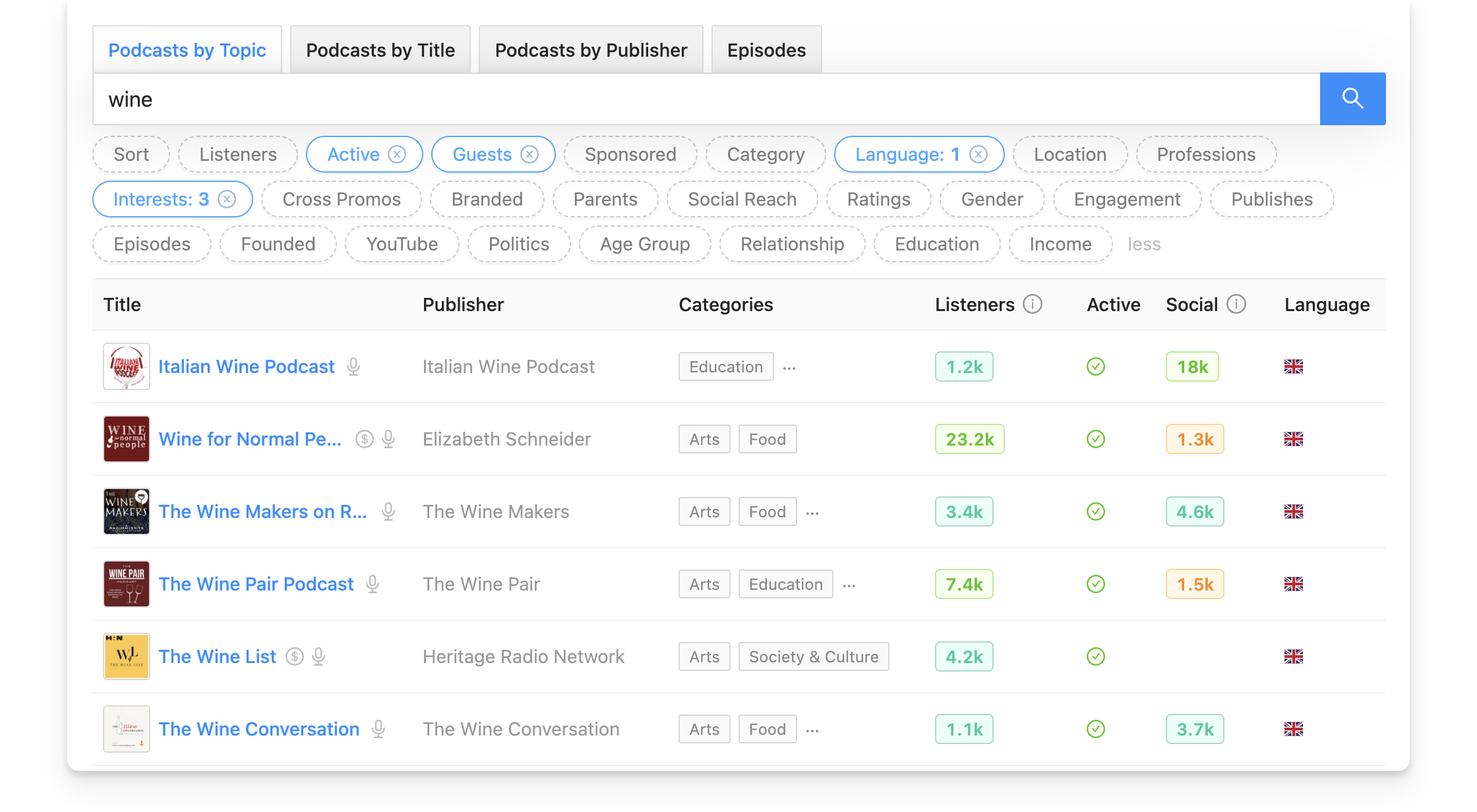Open the Location filter dropdown

(1070, 154)
